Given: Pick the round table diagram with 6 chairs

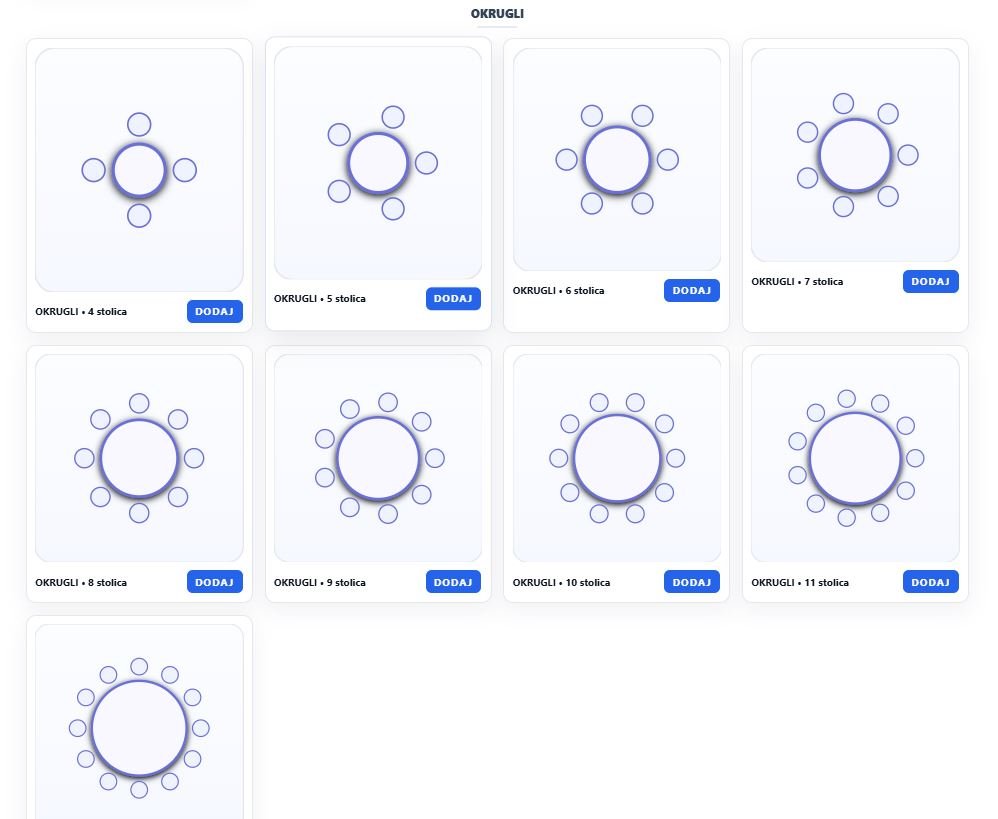Looking at the screenshot, I should [x=617, y=160].
